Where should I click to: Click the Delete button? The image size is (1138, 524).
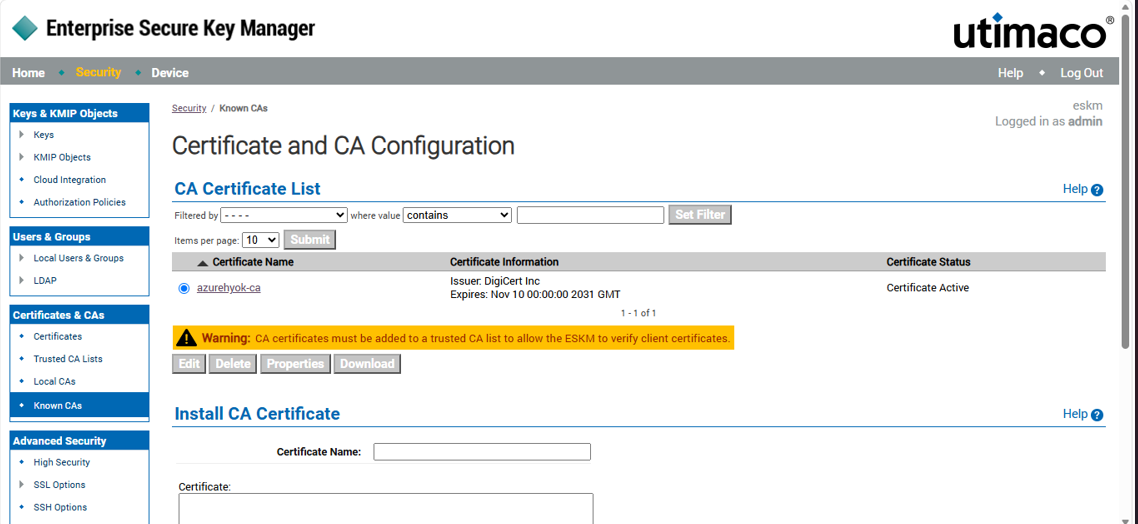pos(233,364)
